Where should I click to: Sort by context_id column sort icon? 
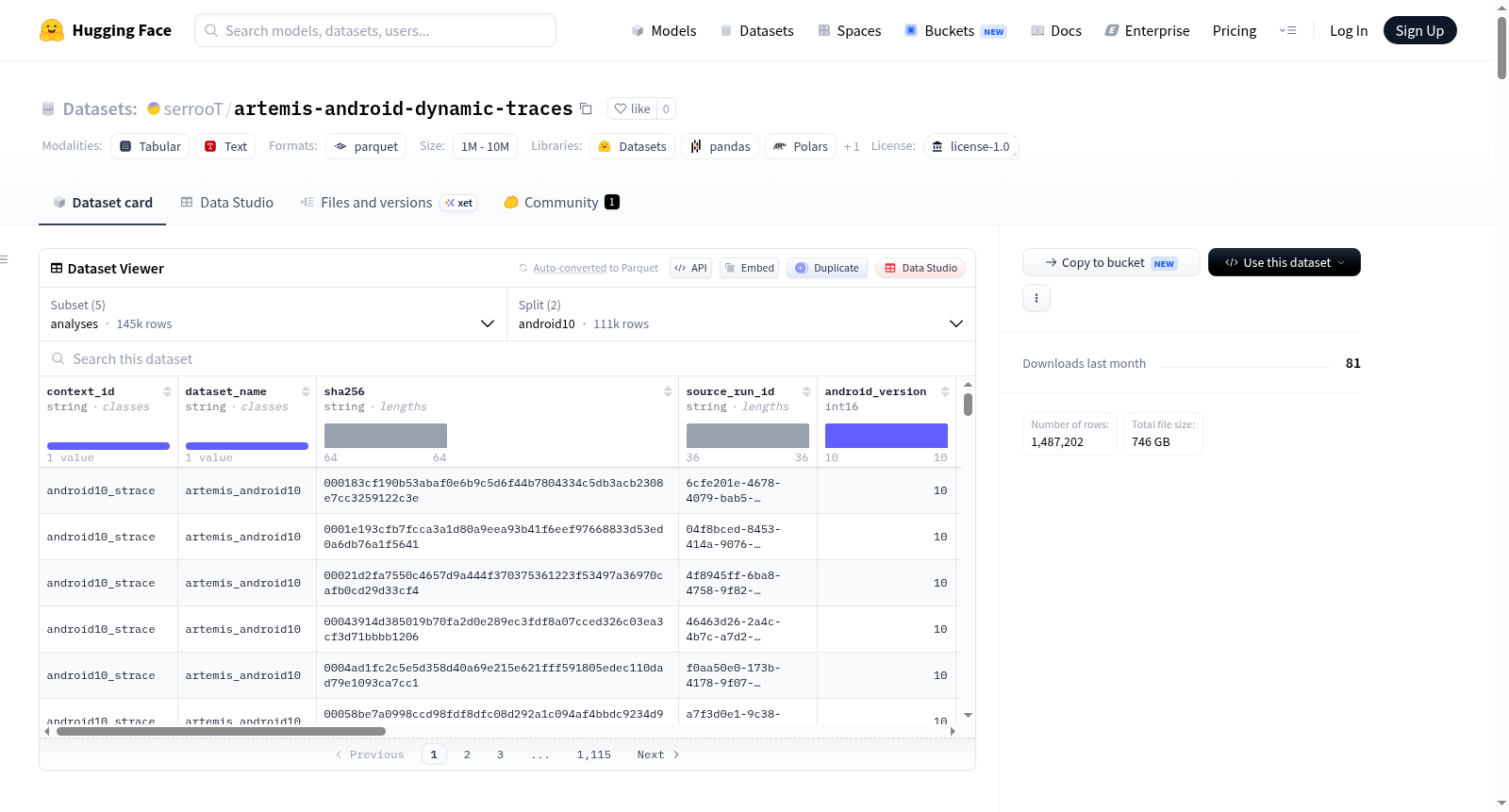pos(167,391)
